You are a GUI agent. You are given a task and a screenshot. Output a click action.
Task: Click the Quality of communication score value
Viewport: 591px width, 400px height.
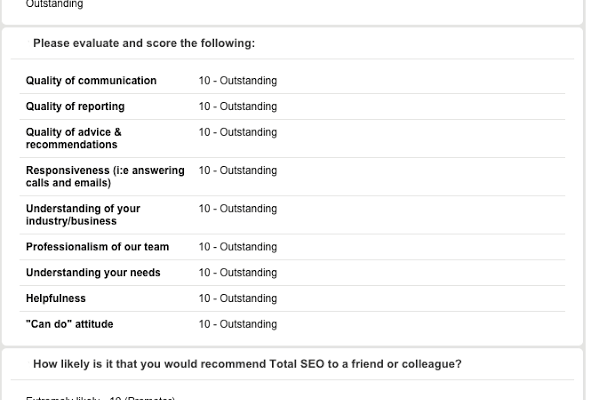[x=238, y=81]
